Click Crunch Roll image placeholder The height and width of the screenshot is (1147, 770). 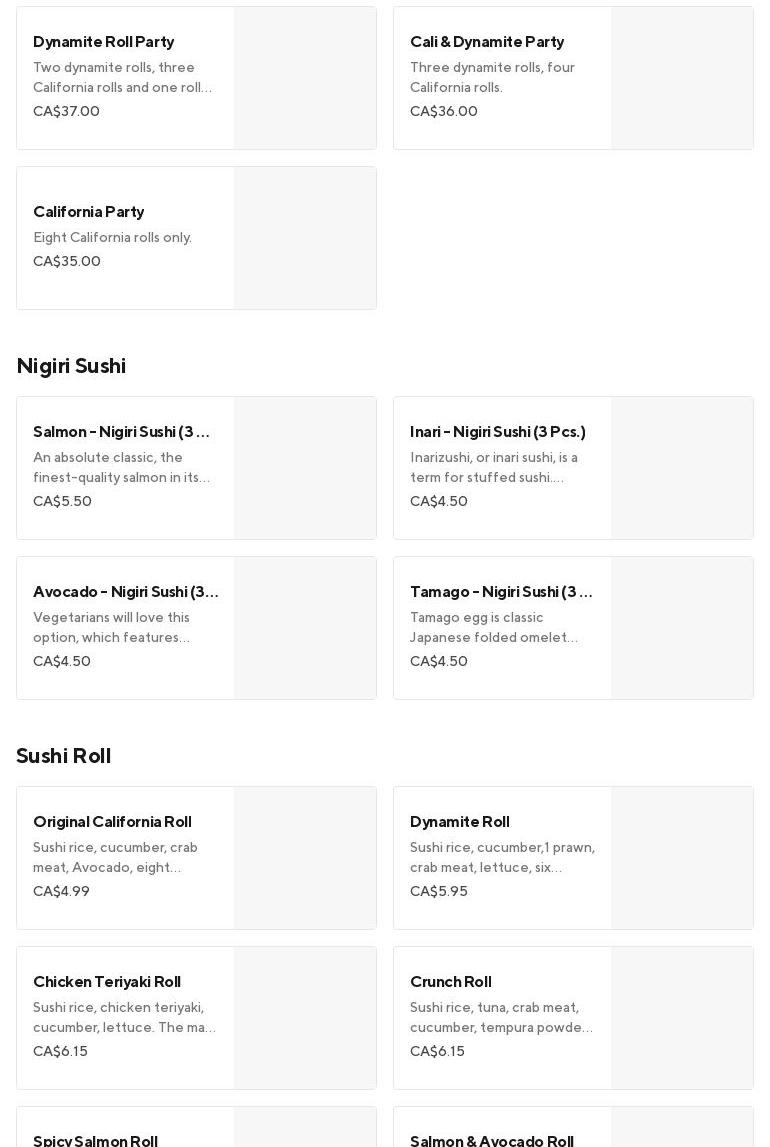click(682, 1018)
